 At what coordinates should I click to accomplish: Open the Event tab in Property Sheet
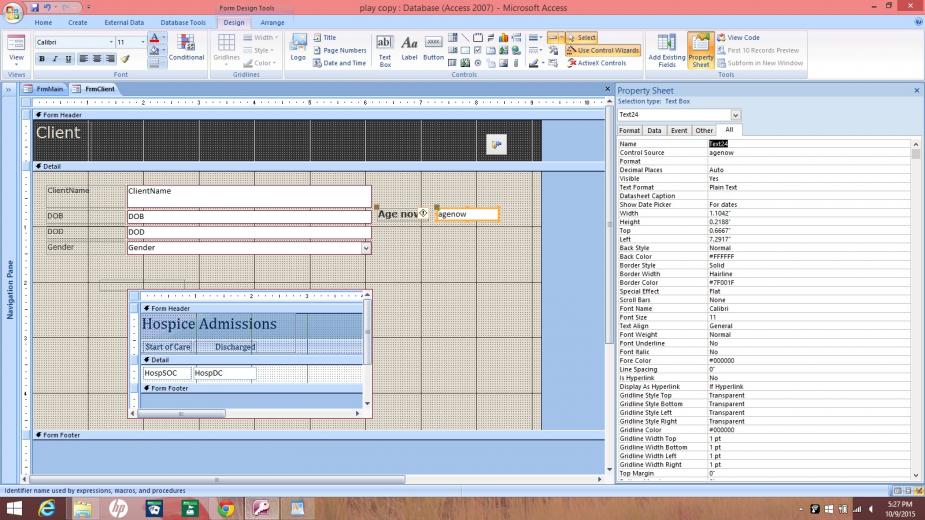[x=678, y=130]
